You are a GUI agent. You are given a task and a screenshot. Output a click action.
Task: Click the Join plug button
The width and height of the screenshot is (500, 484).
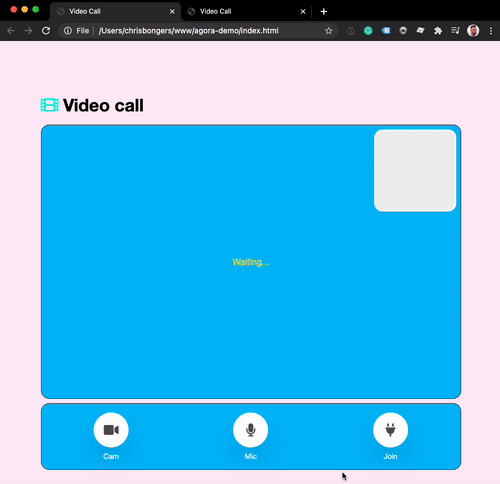point(390,430)
